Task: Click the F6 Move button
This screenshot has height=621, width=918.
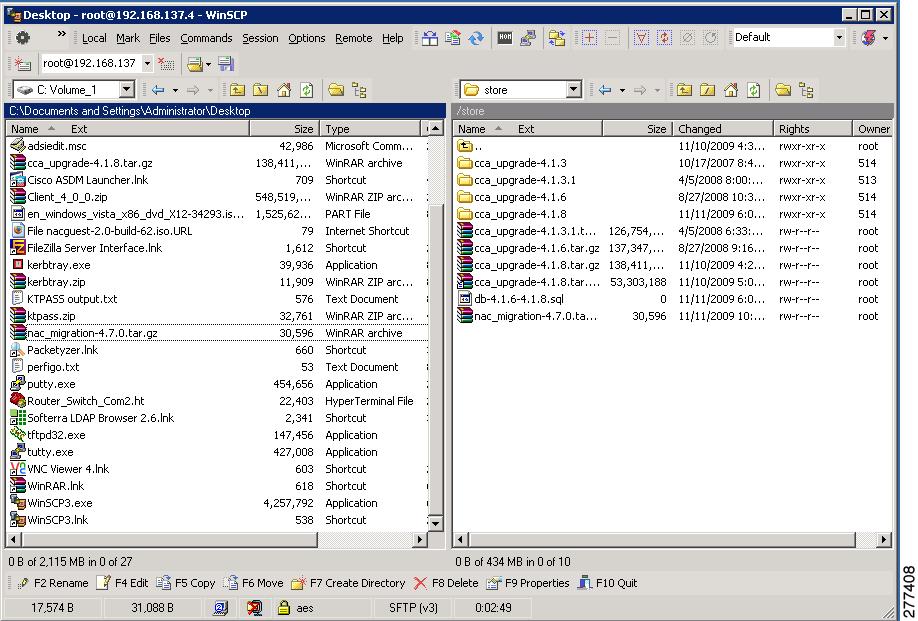Action: [x=254, y=583]
